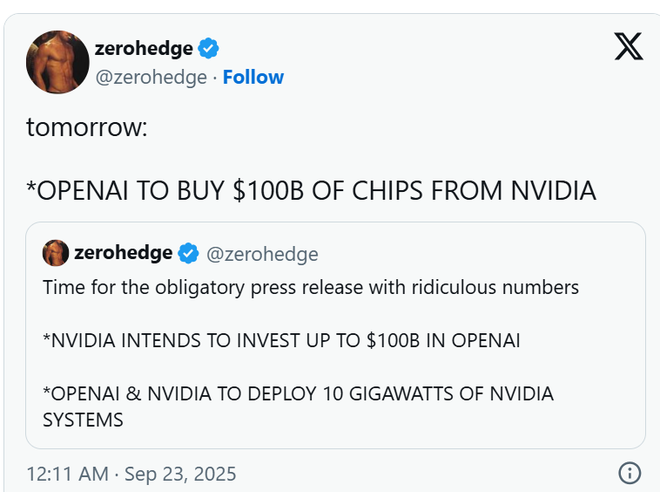660x492 pixels.
Task: Click the X logo icon
Action: point(628,46)
